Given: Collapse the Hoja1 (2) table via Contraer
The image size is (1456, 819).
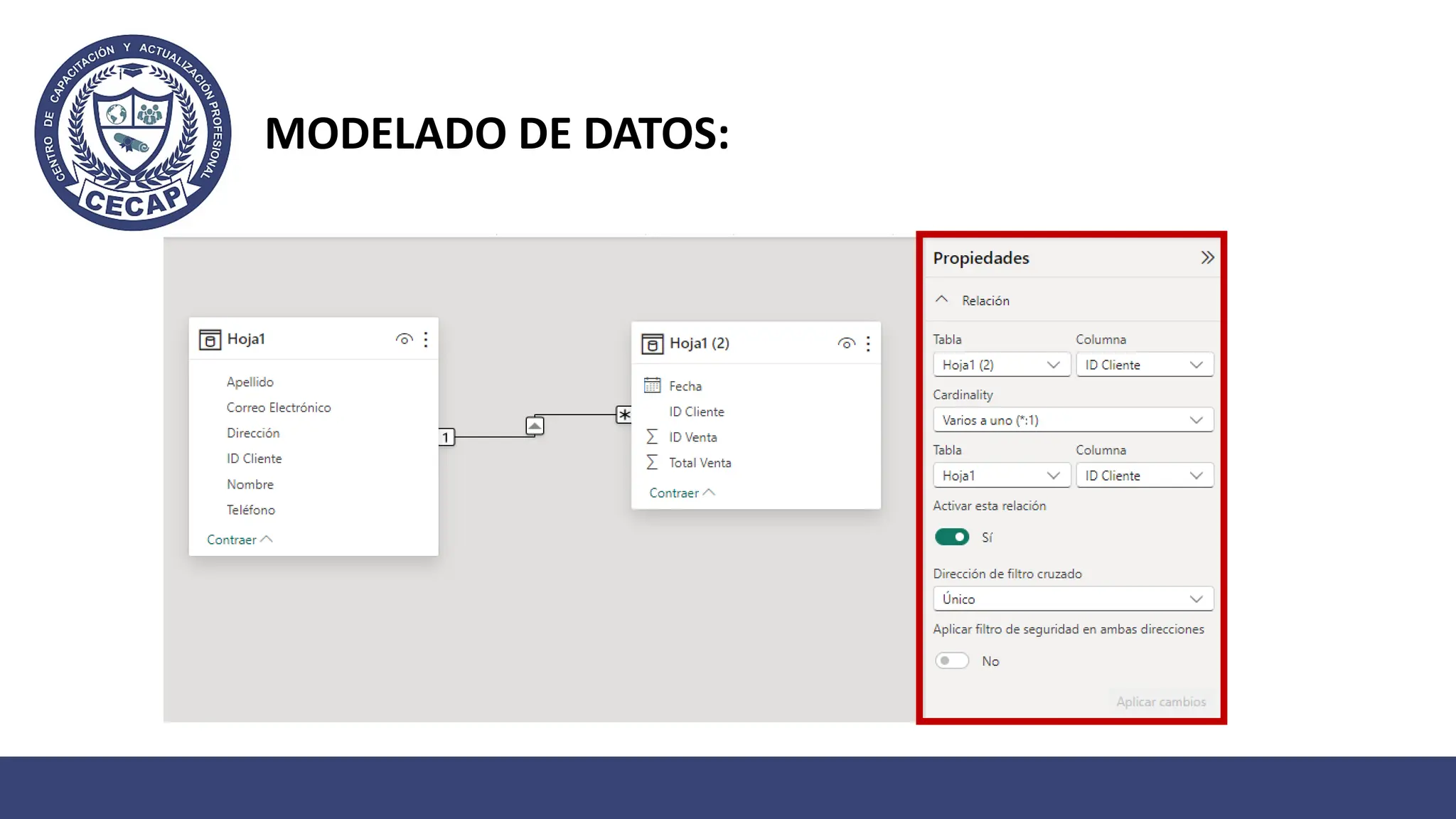Looking at the screenshot, I should pos(682,493).
